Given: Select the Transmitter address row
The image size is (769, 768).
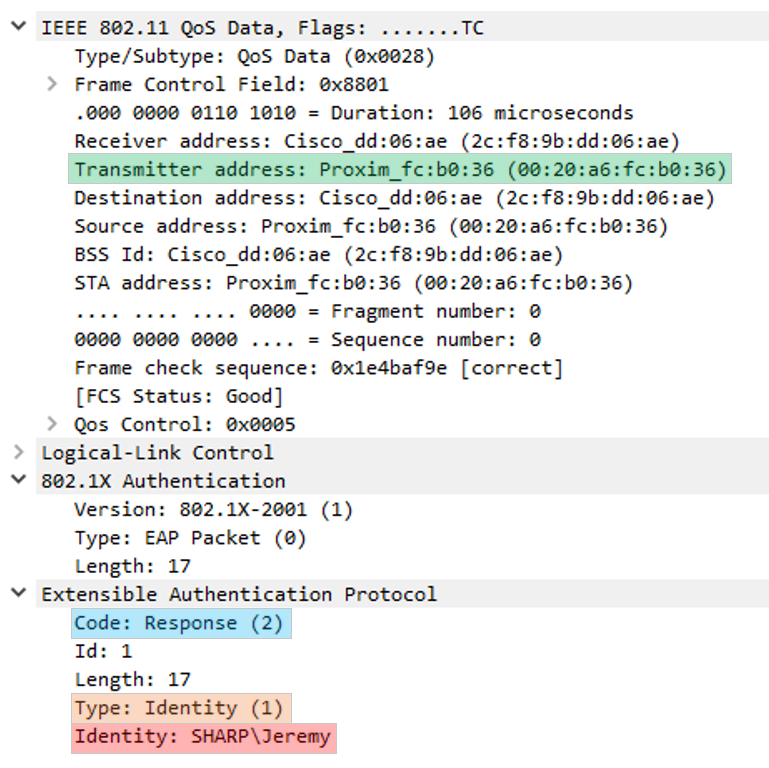Looking at the screenshot, I should (400, 169).
